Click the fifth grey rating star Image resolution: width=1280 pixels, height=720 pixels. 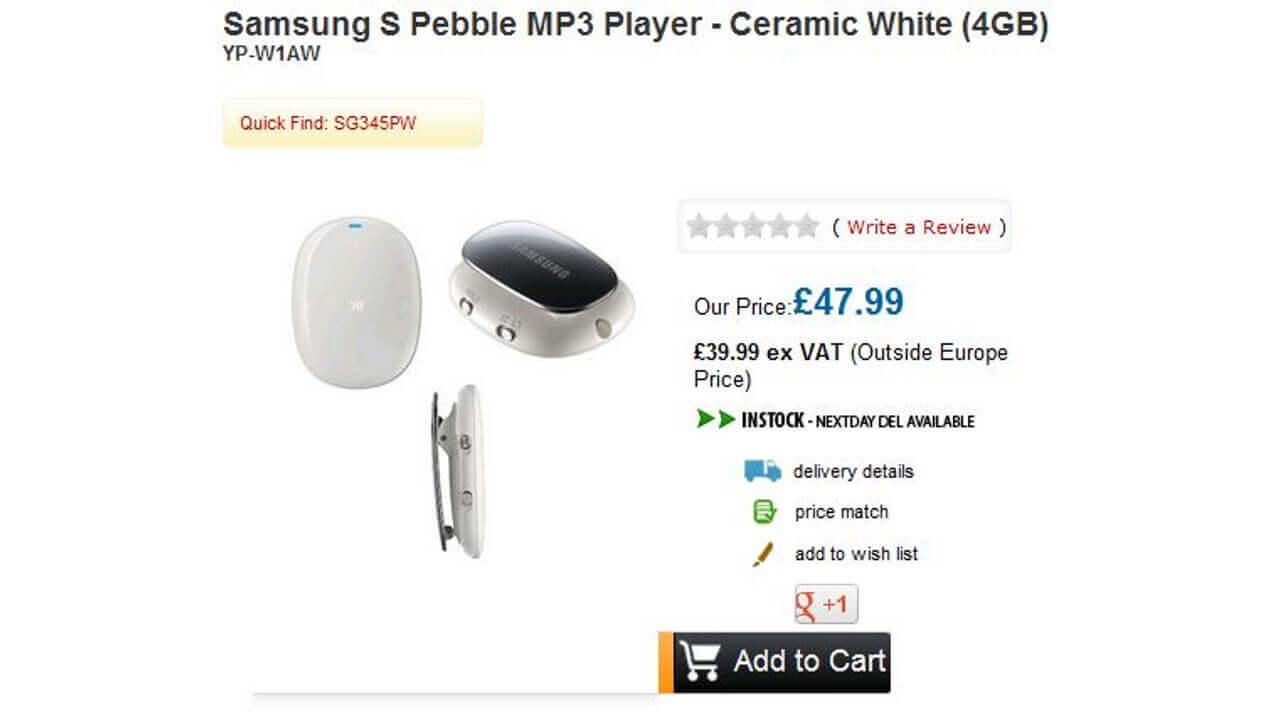pyautogui.click(x=805, y=226)
